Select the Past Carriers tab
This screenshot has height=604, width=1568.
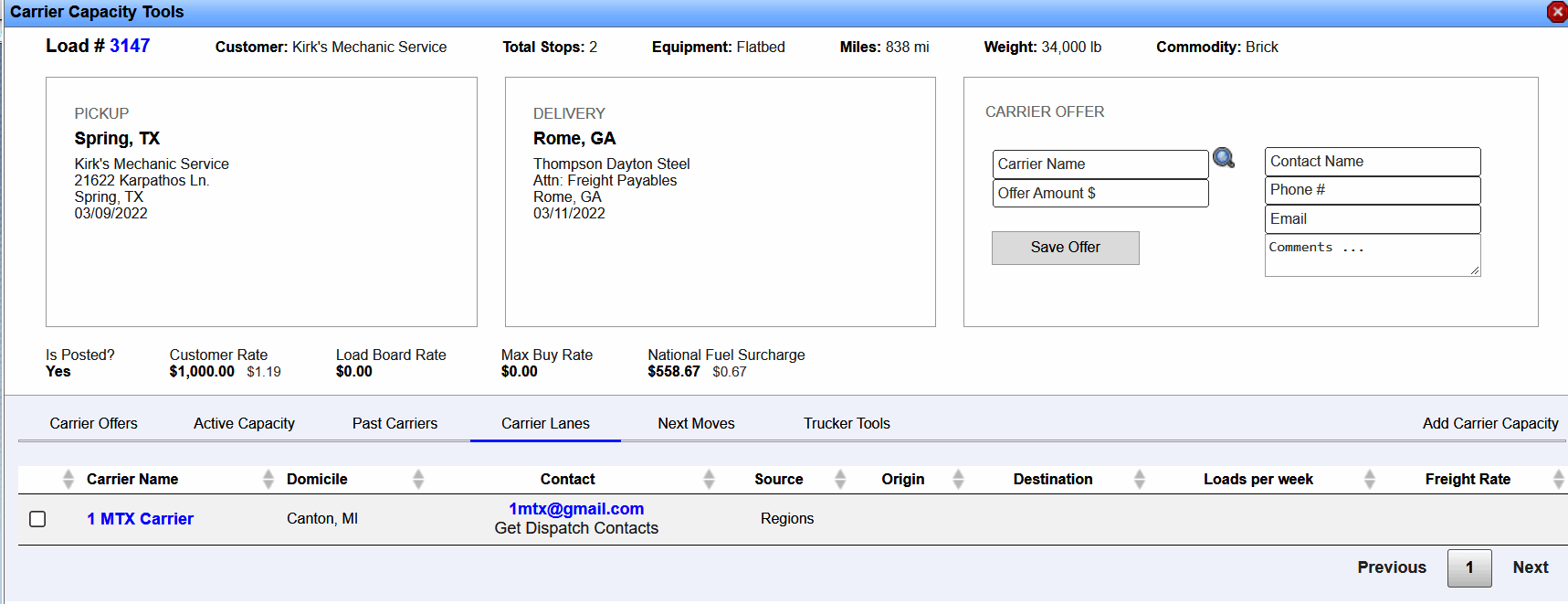(x=395, y=424)
